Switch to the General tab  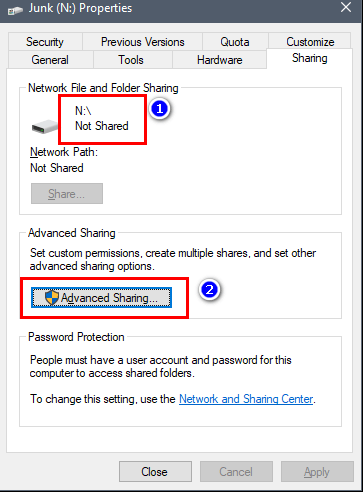pos(50,60)
